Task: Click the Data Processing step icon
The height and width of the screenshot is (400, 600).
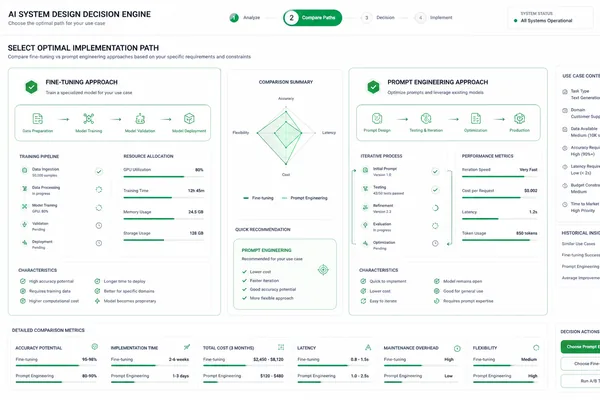Action: pyautogui.click(x=24, y=188)
